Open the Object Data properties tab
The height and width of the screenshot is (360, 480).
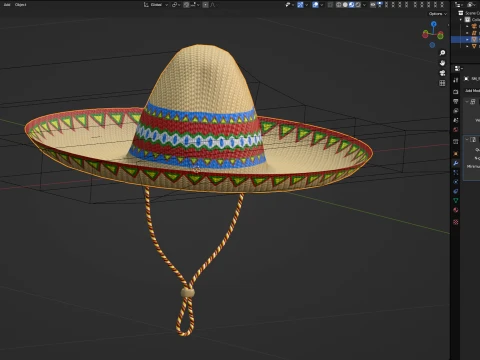pos(456,200)
